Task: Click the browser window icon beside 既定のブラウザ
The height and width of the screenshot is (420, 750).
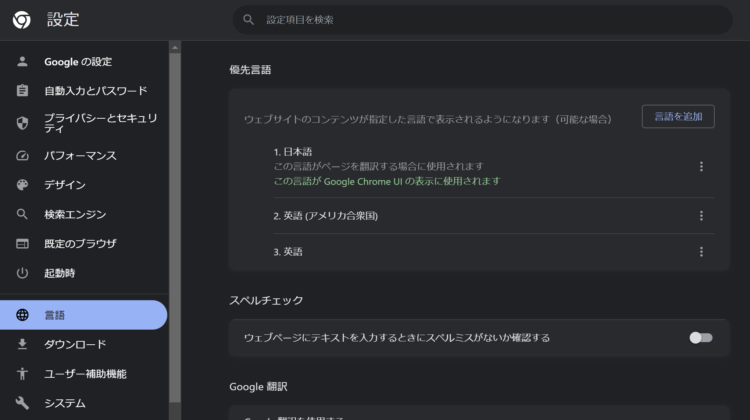Action: (x=22, y=243)
